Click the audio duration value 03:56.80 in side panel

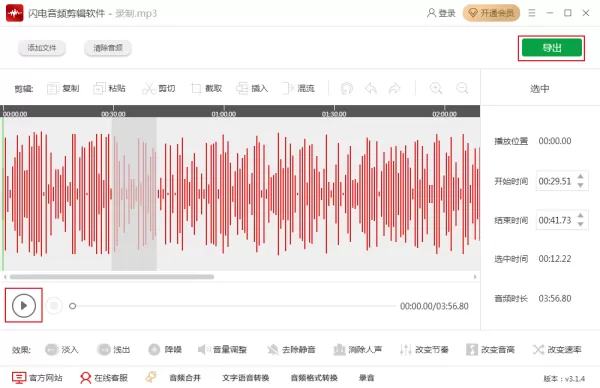coord(555,298)
